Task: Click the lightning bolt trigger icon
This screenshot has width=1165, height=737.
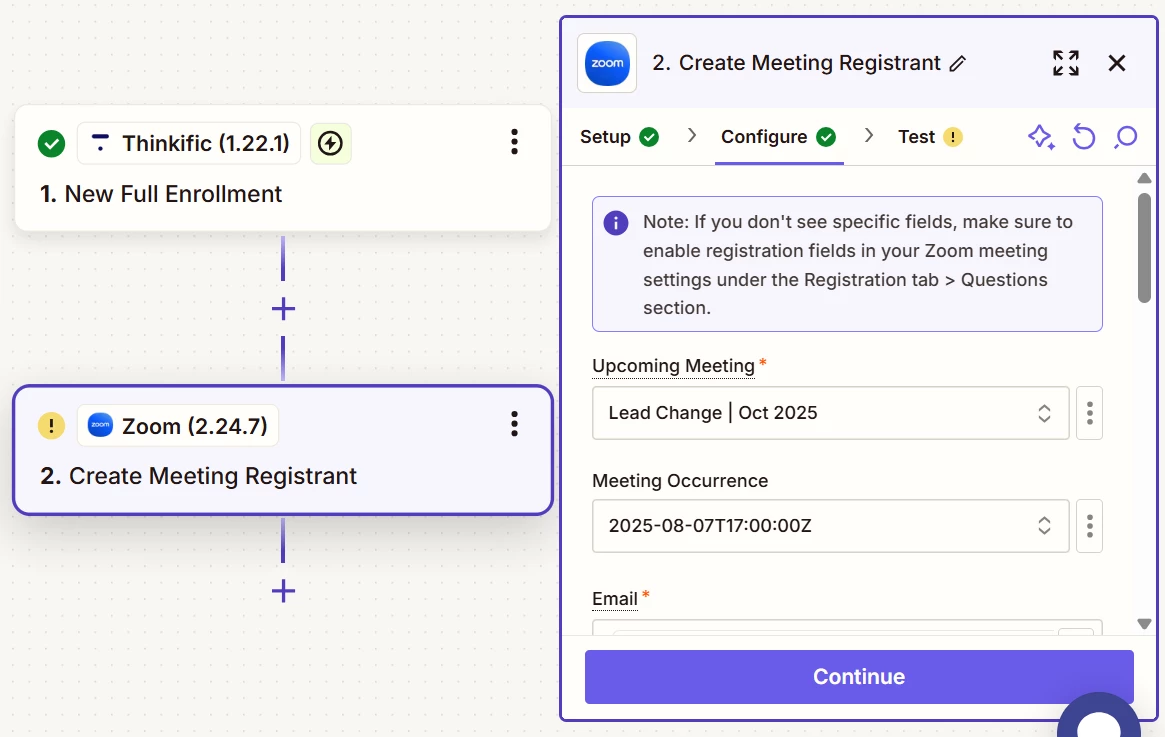Action: click(x=331, y=143)
